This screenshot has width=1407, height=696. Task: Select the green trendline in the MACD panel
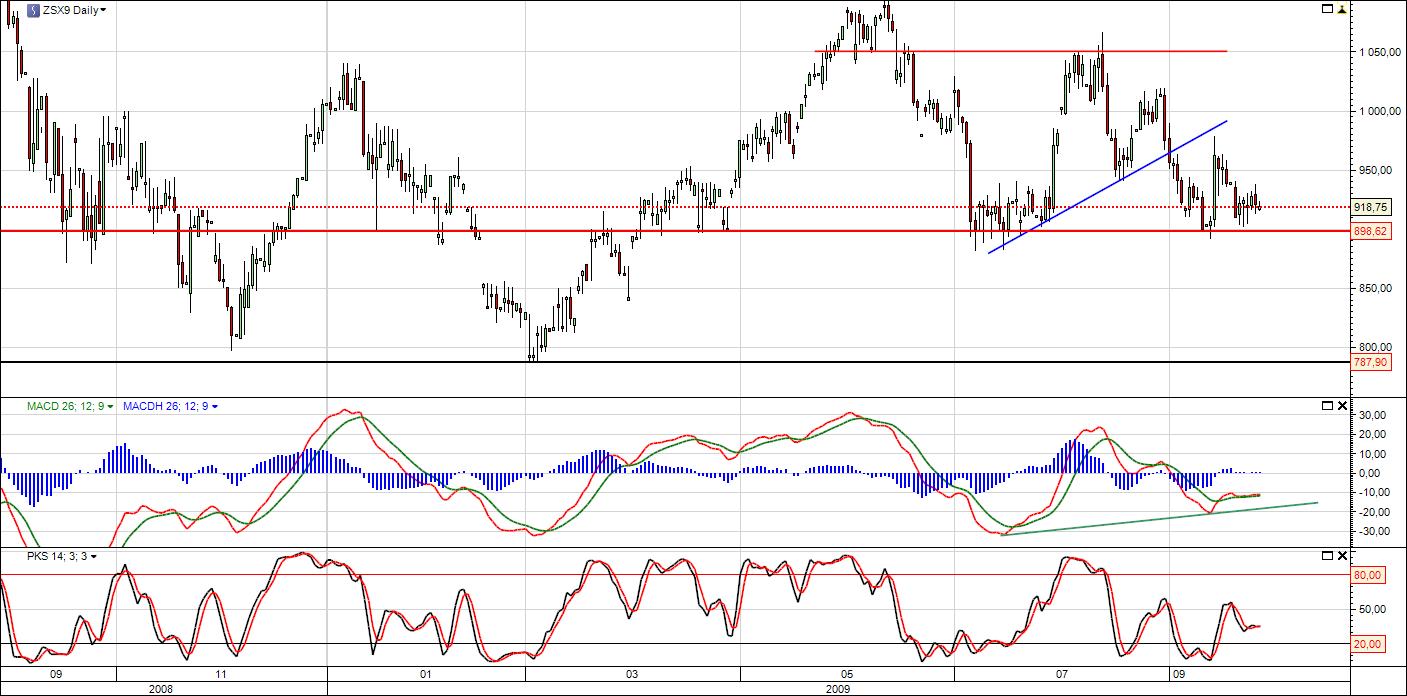1160,518
